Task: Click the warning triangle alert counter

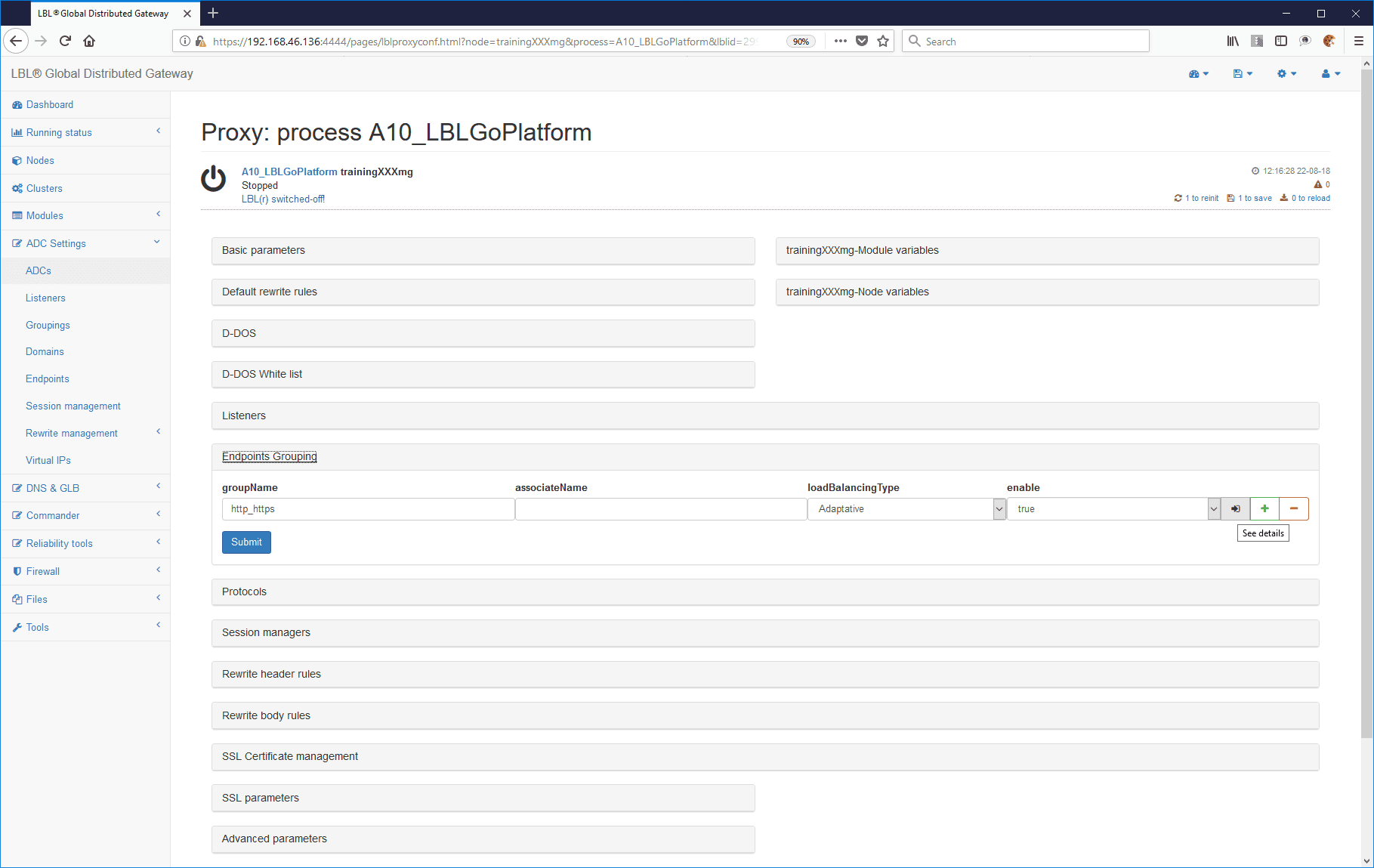Action: tap(1322, 184)
